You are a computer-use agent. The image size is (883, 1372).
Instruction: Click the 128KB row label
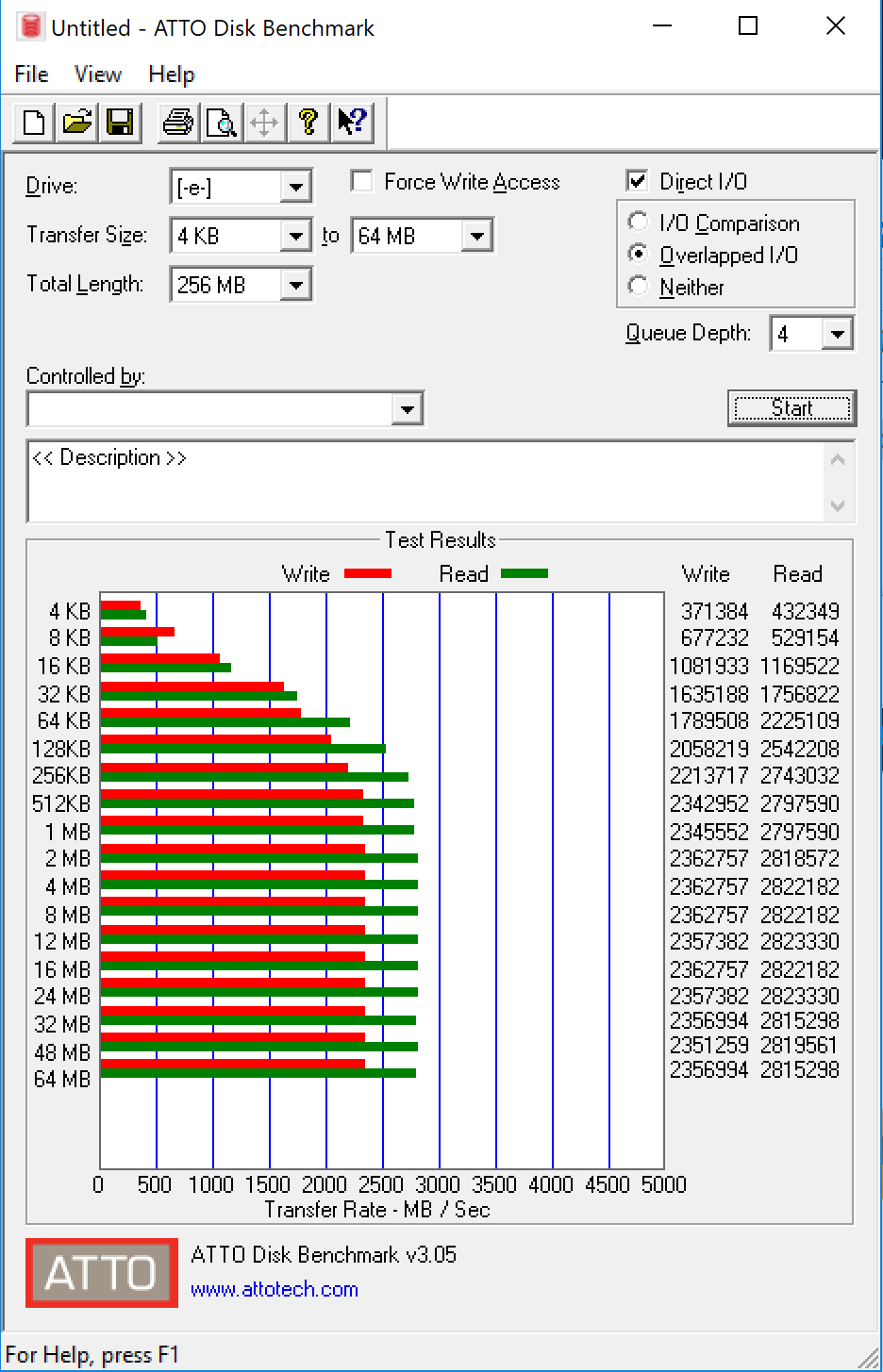[61, 749]
